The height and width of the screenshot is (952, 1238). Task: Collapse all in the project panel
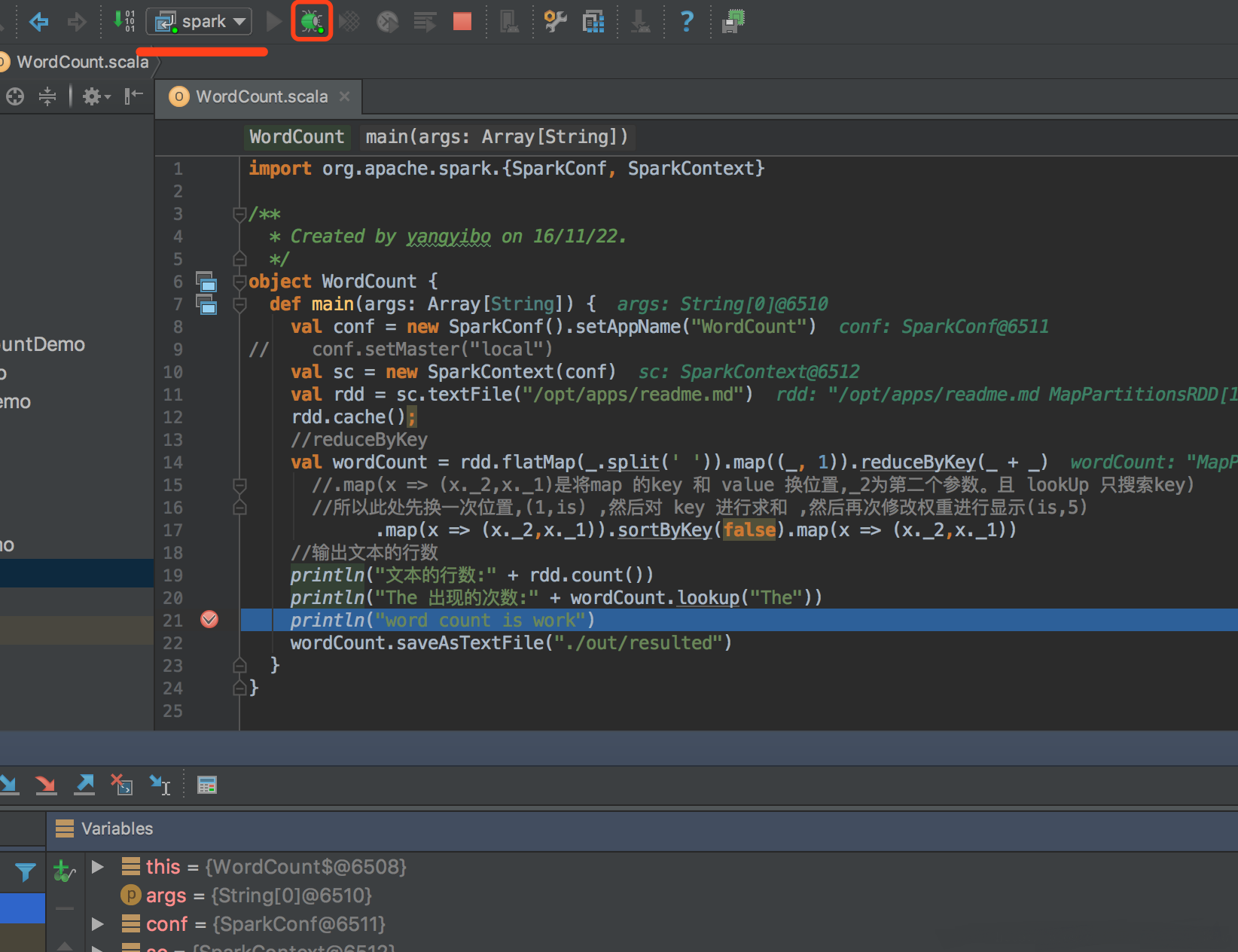coord(47,96)
